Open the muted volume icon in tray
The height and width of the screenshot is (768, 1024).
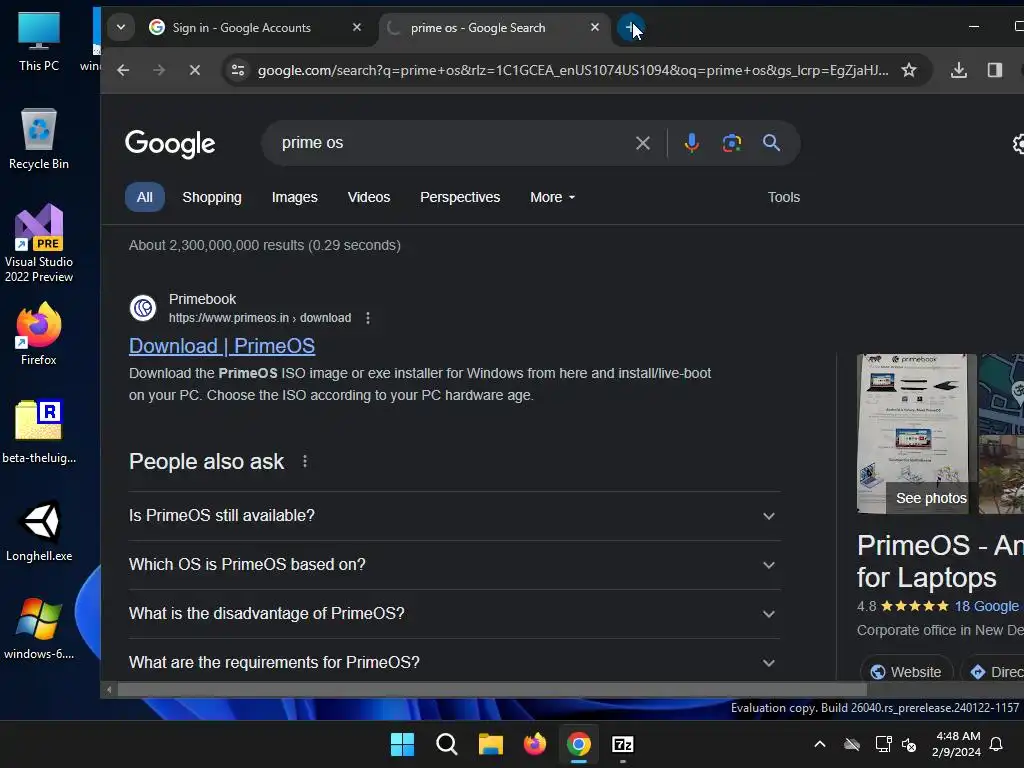908,744
